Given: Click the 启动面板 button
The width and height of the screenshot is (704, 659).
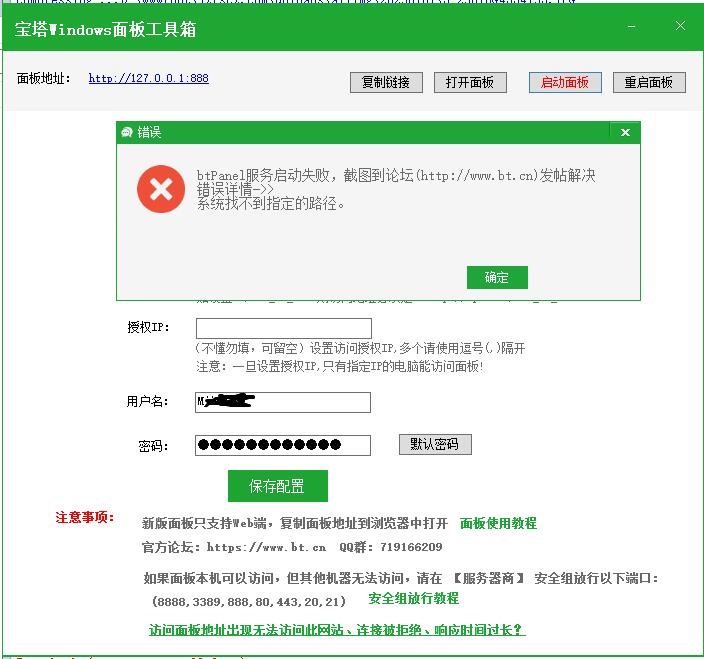Looking at the screenshot, I should pyautogui.click(x=565, y=83).
